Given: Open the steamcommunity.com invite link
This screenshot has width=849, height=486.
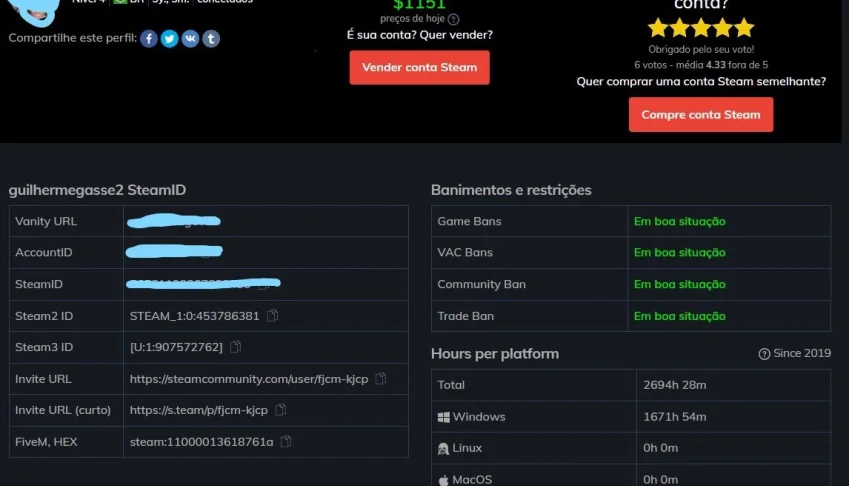Looking at the screenshot, I should click(249, 379).
